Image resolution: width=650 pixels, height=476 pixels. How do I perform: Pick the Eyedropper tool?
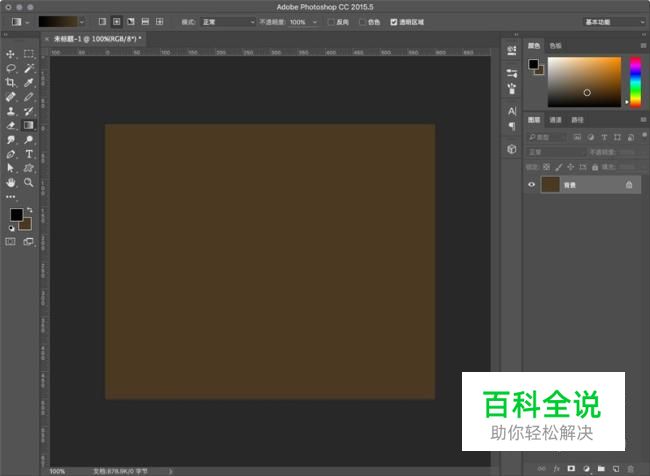[x=29, y=83]
